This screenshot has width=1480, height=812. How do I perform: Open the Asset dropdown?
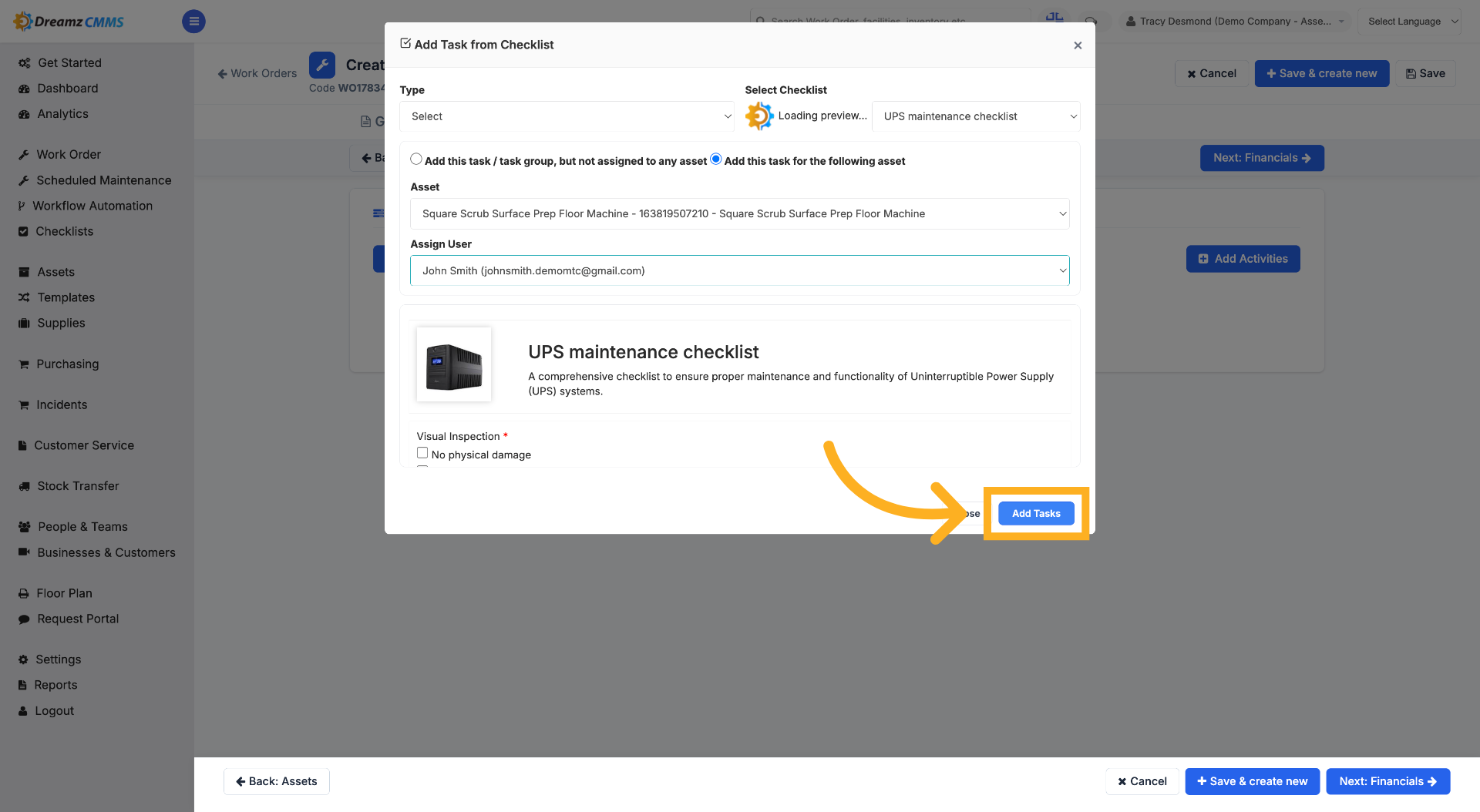[x=740, y=213]
